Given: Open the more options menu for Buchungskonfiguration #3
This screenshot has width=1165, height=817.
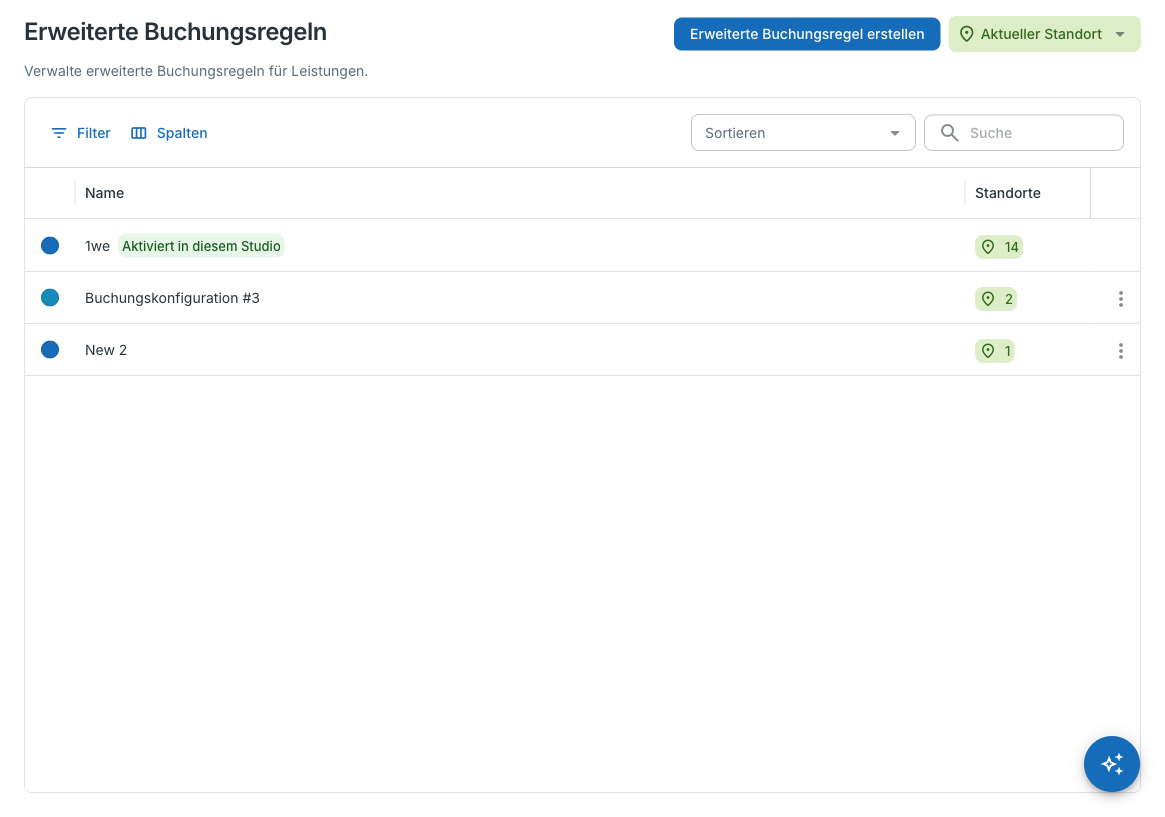Looking at the screenshot, I should pyautogui.click(x=1120, y=299).
